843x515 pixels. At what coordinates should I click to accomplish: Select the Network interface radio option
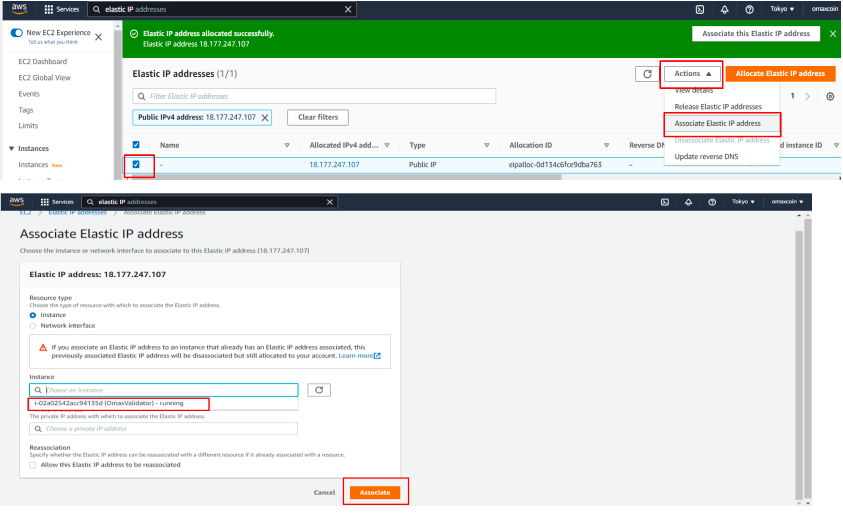[34, 325]
